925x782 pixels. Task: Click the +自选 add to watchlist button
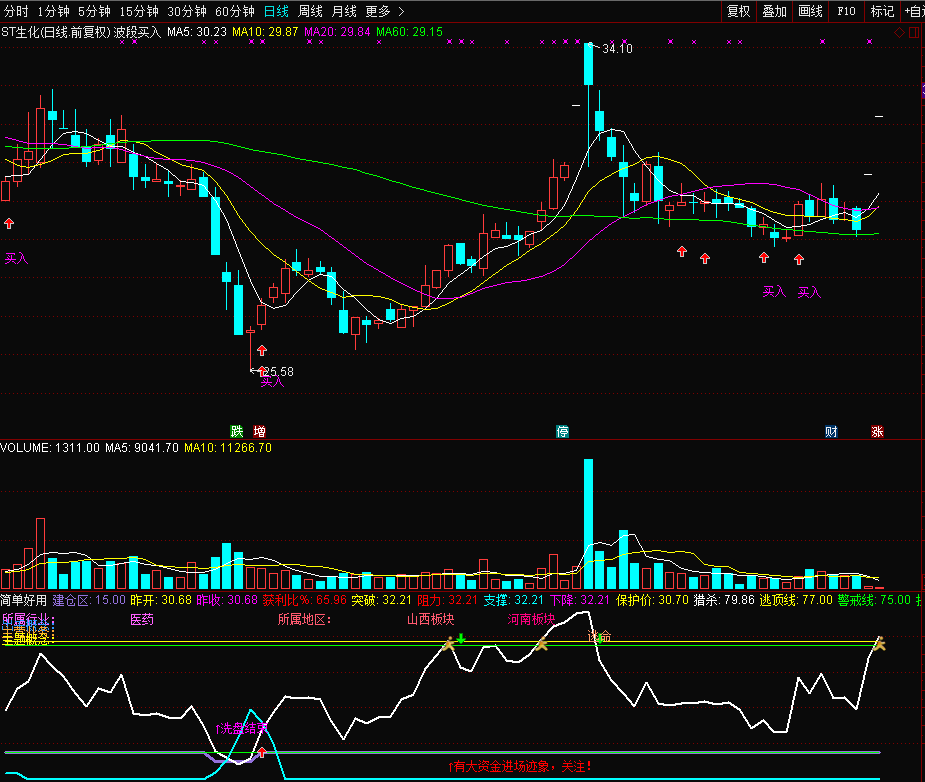[914, 11]
